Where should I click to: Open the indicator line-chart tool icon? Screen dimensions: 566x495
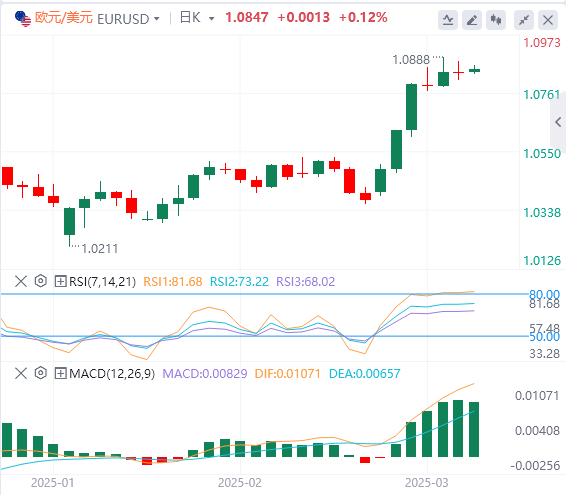pos(448,20)
